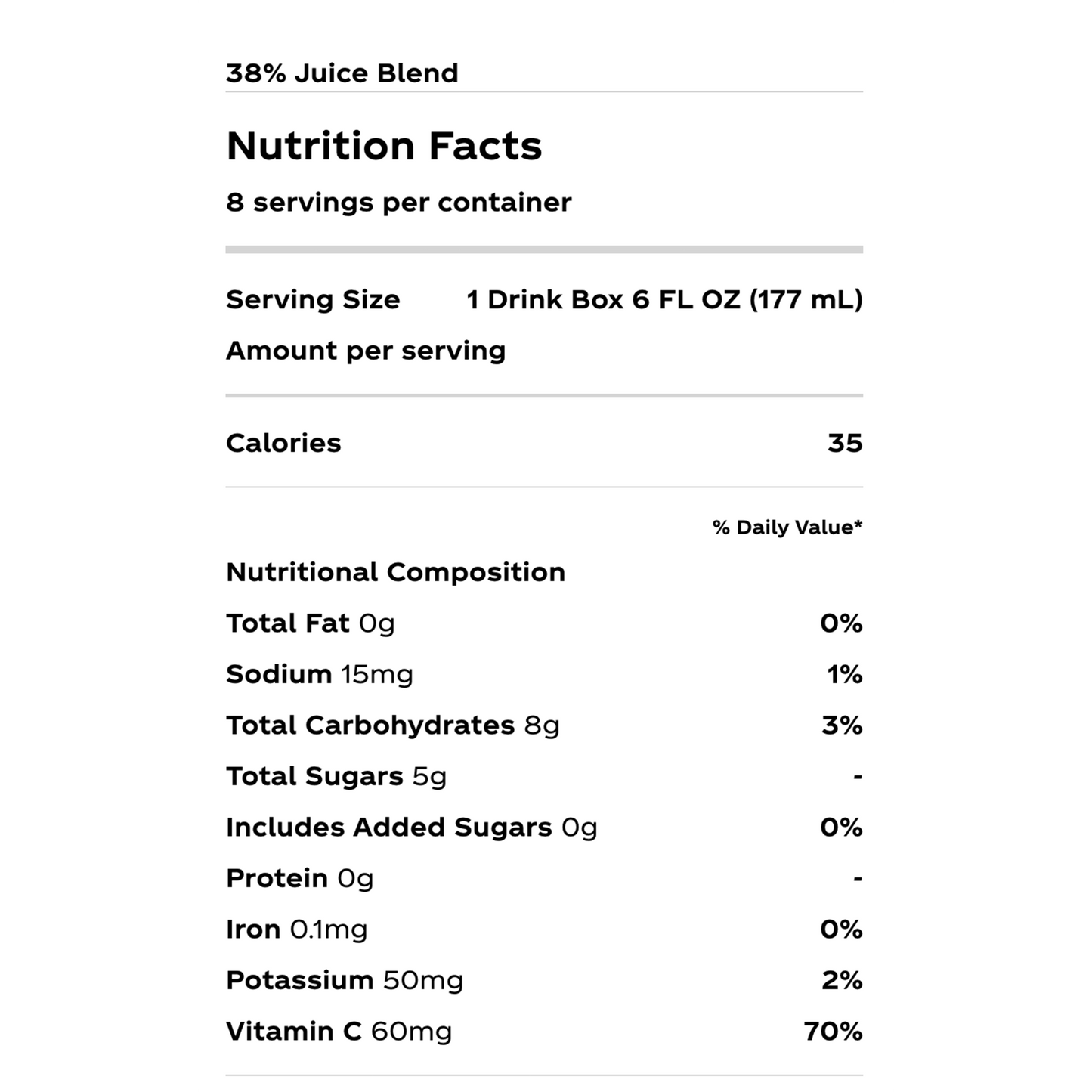Click the "Calories" label
Screen dimensions: 1092x1092
283,443
